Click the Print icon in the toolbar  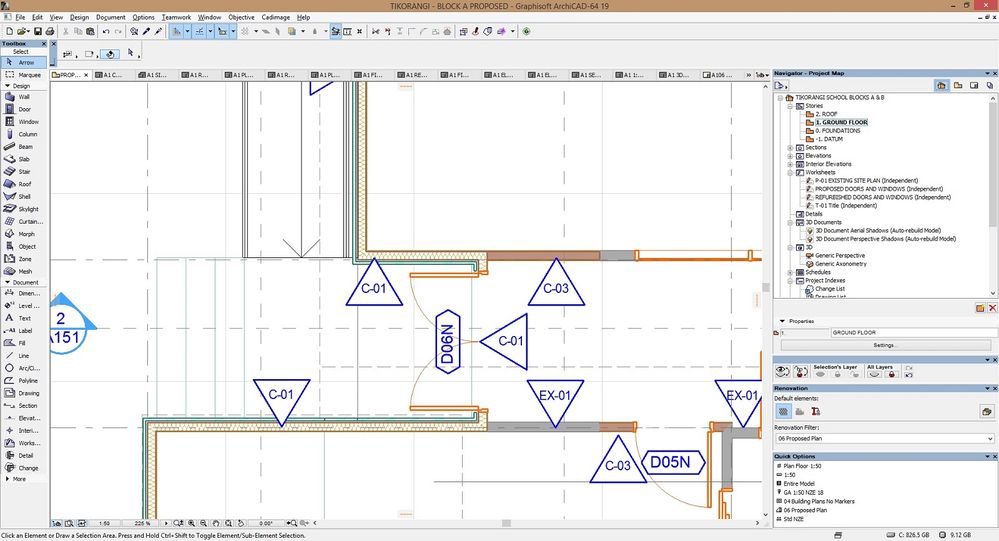[x=50, y=31]
